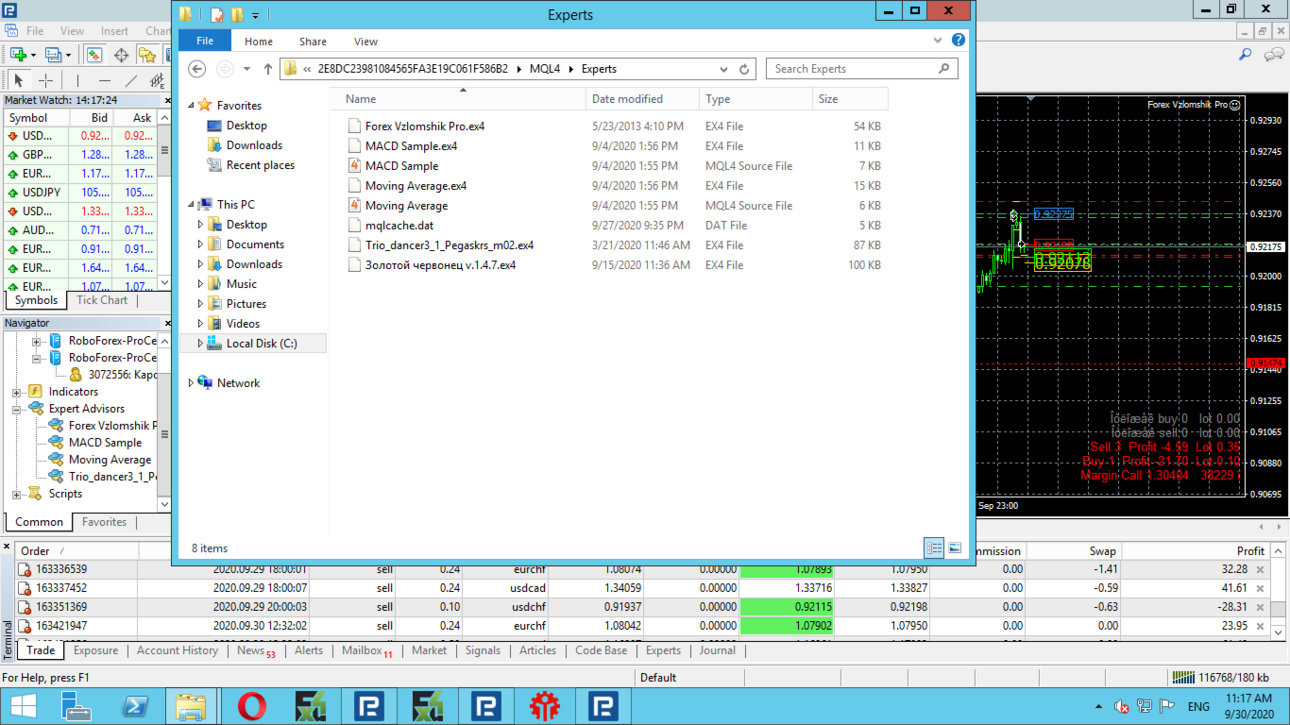This screenshot has height=725, width=1290.
Task: Click the New Chart toolbar icon in MetaTrader
Action: pyautogui.click(x=18, y=55)
